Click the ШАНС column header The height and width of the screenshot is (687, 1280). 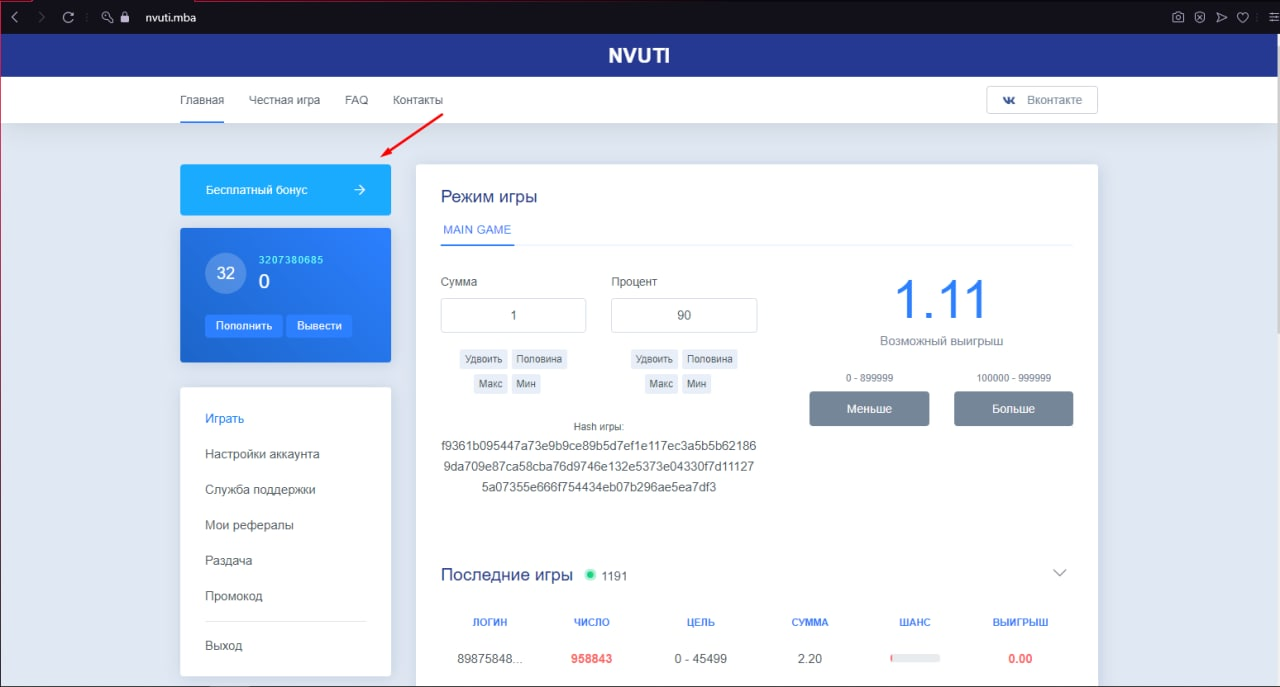[x=915, y=622]
